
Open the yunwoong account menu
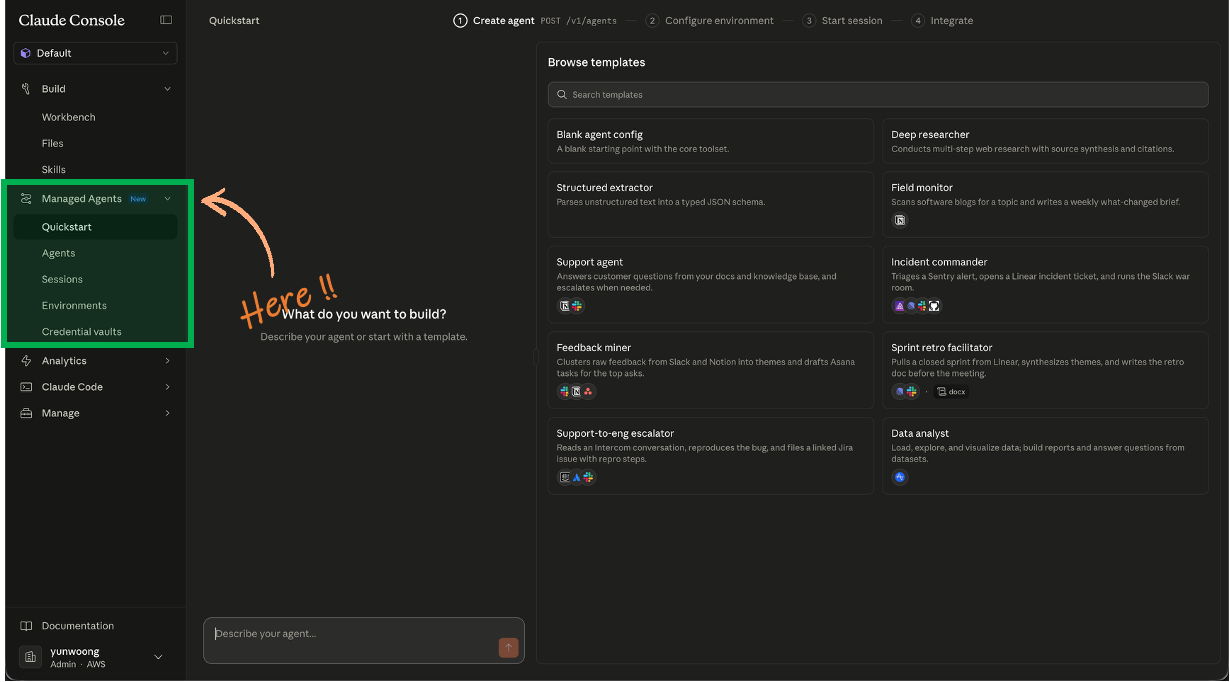pos(96,657)
